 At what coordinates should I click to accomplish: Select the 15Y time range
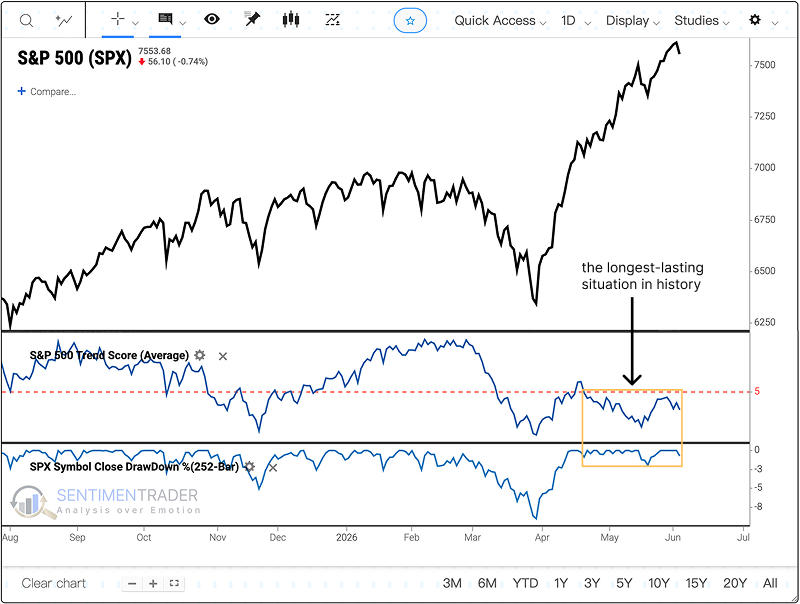coord(696,583)
